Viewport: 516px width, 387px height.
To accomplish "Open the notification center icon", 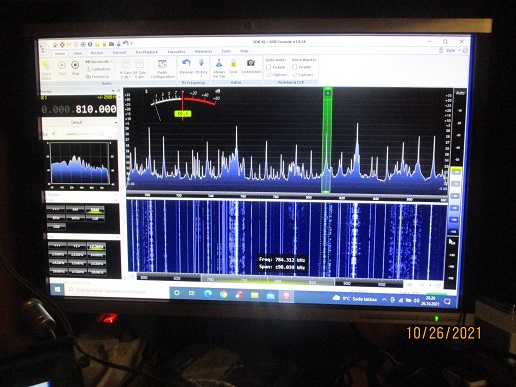I will click(447, 302).
